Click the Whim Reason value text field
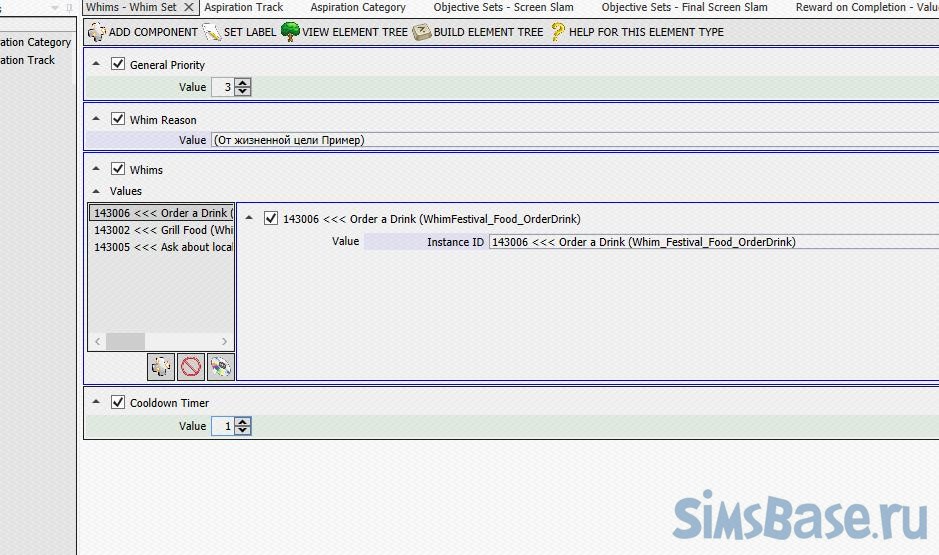 (x=570, y=140)
